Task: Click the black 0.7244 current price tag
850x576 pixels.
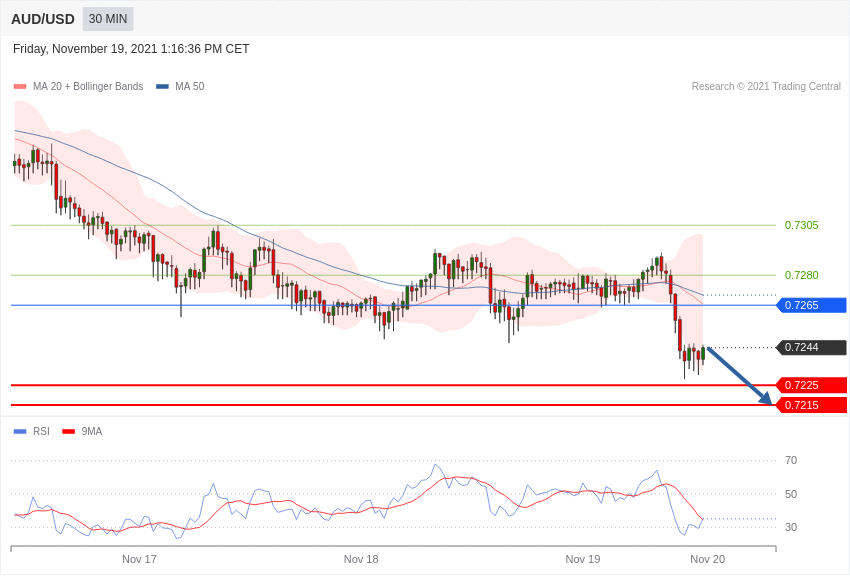Action: tap(812, 347)
